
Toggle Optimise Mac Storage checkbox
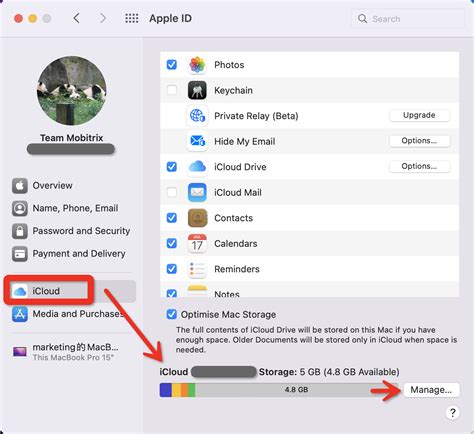click(x=172, y=314)
